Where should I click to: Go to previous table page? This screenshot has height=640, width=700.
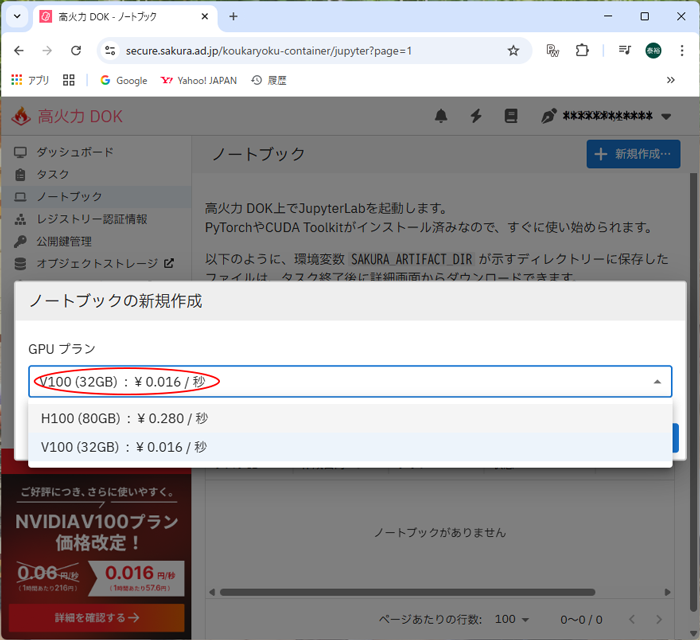pyautogui.click(x=632, y=619)
